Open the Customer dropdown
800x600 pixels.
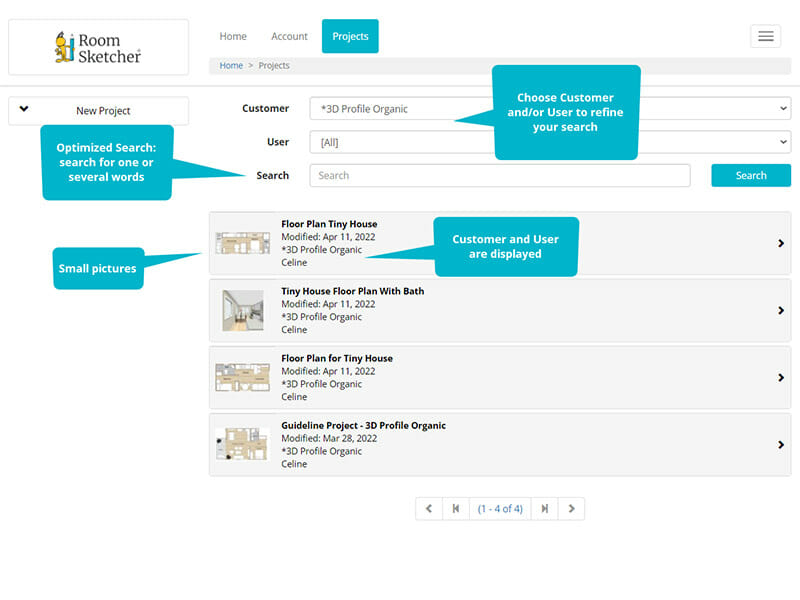coord(549,109)
